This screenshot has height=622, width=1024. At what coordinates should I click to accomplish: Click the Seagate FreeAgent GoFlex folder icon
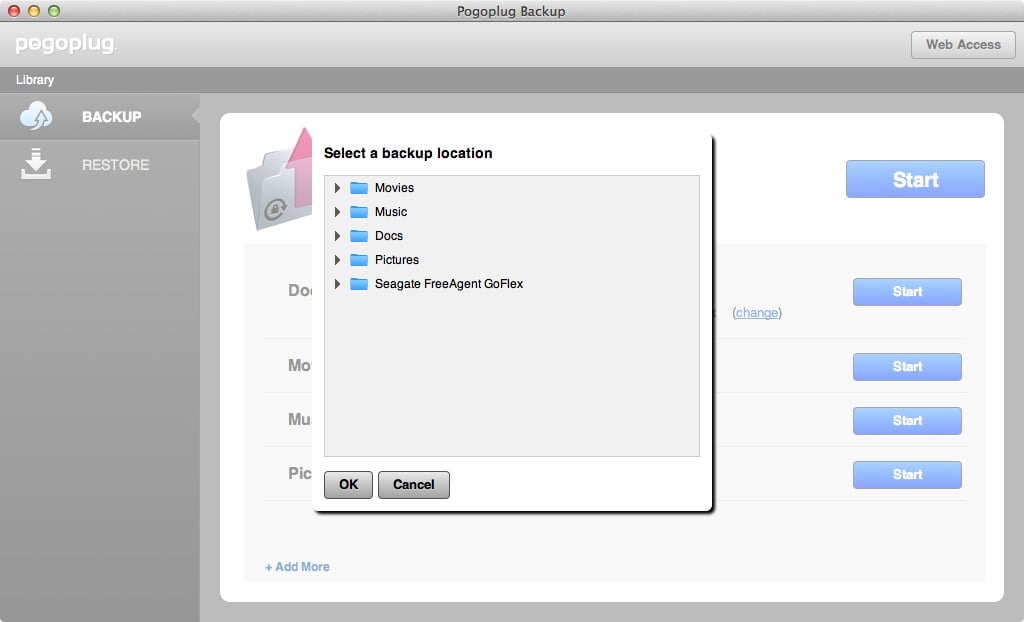pyautogui.click(x=359, y=284)
